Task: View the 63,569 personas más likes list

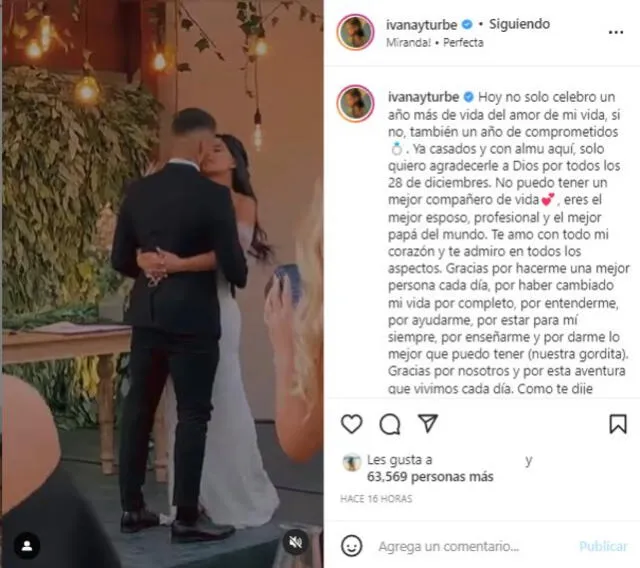Action: (x=430, y=477)
